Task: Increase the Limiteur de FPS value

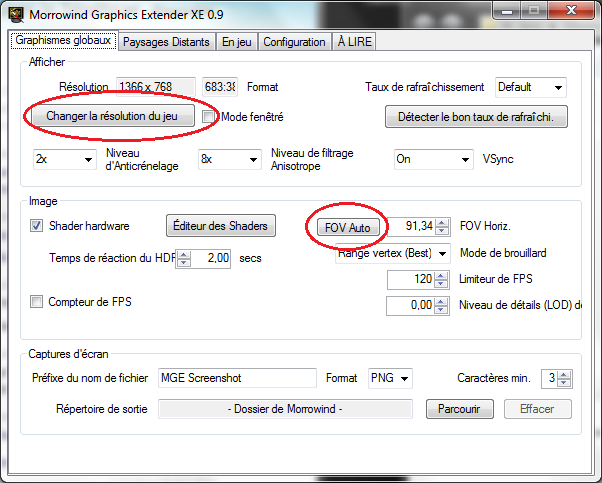Action: (442, 276)
